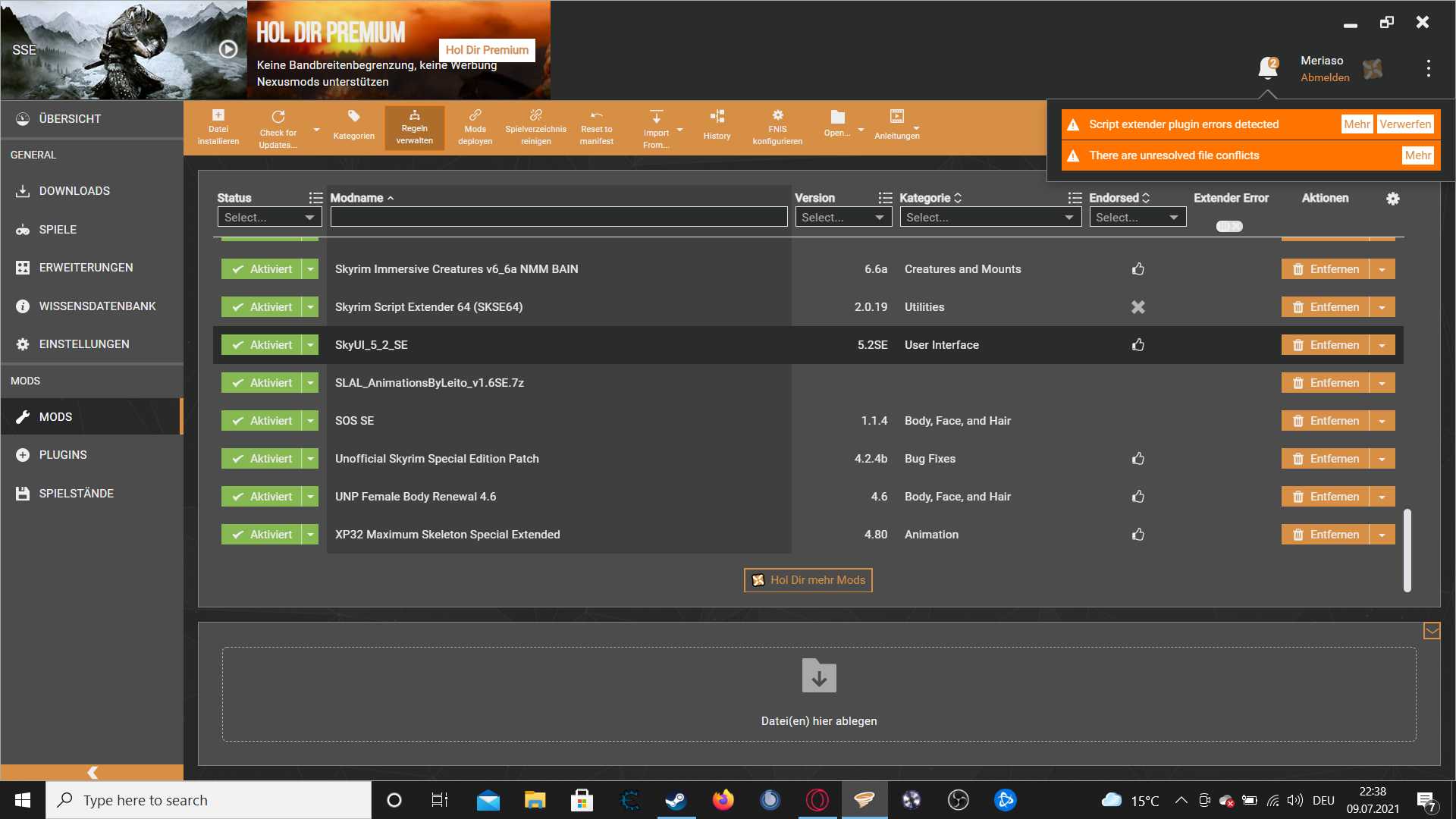Click the mod list vertical scrollbar

(x=1407, y=550)
